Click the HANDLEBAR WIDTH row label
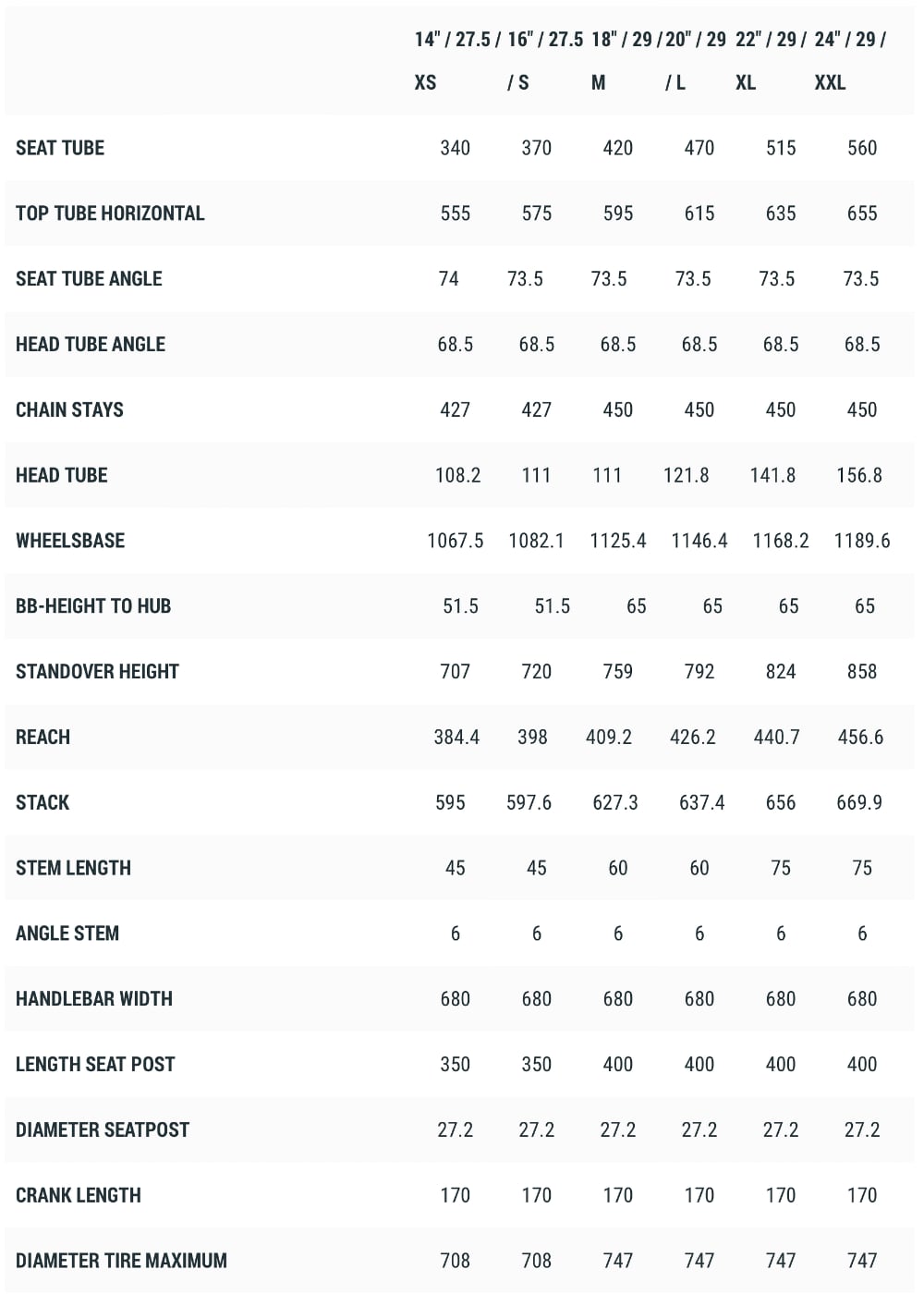 (x=94, y=999)
